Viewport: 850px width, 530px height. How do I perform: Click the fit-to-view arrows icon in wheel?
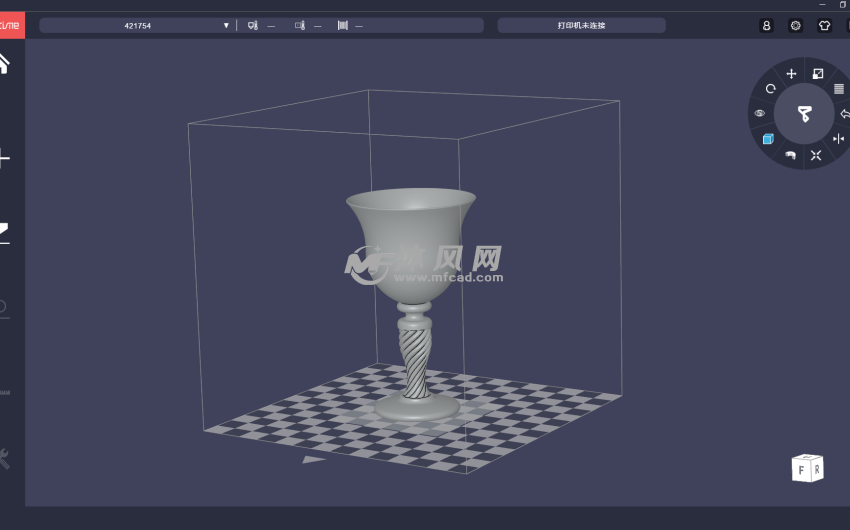(816, 155)
